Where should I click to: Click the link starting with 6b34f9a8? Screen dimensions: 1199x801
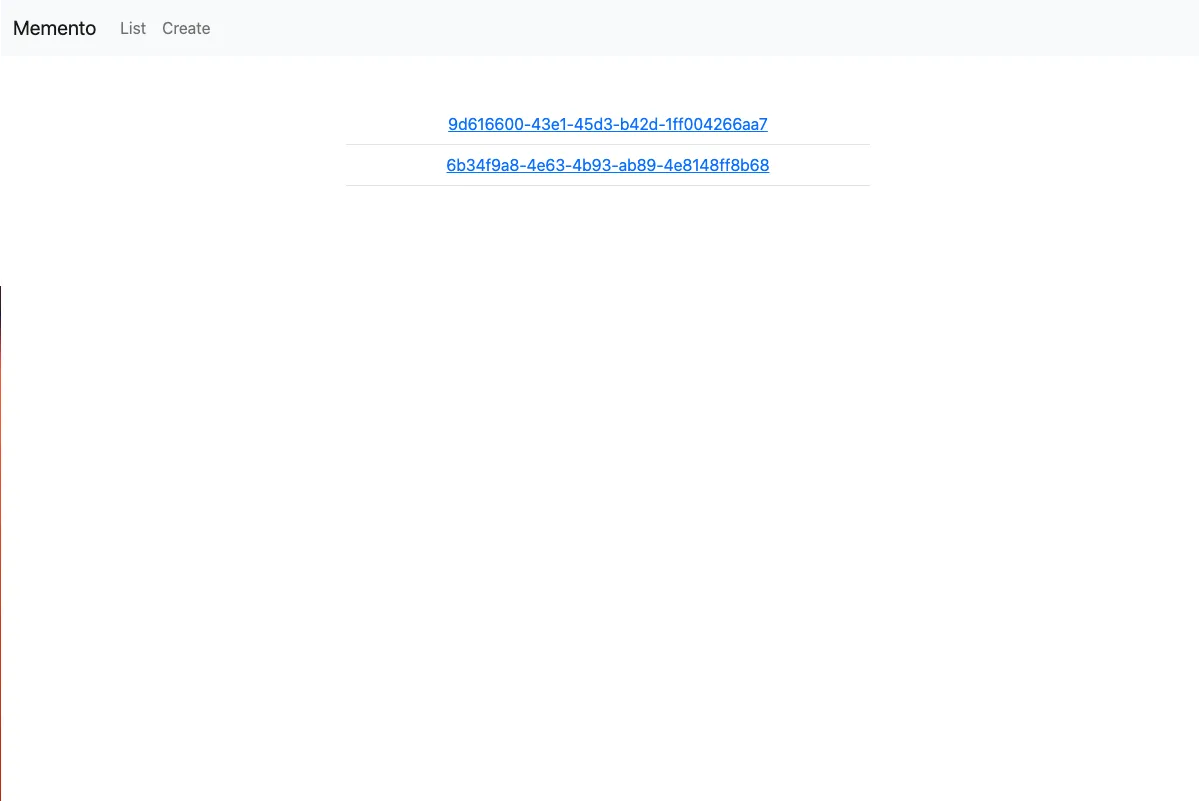[607, 165]
